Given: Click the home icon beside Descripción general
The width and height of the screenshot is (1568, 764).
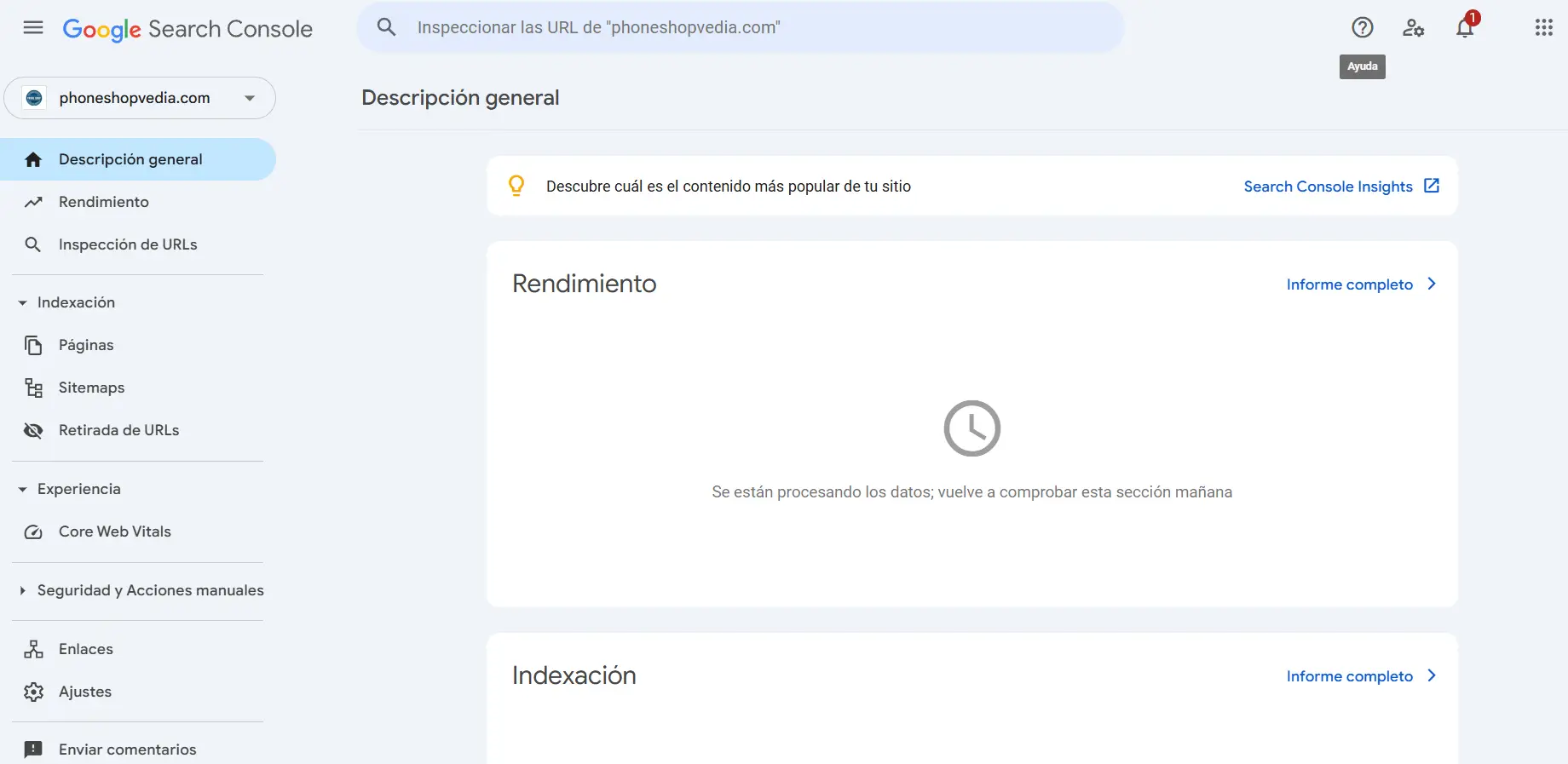Looking at the screenshot, I should pos(33,159).
